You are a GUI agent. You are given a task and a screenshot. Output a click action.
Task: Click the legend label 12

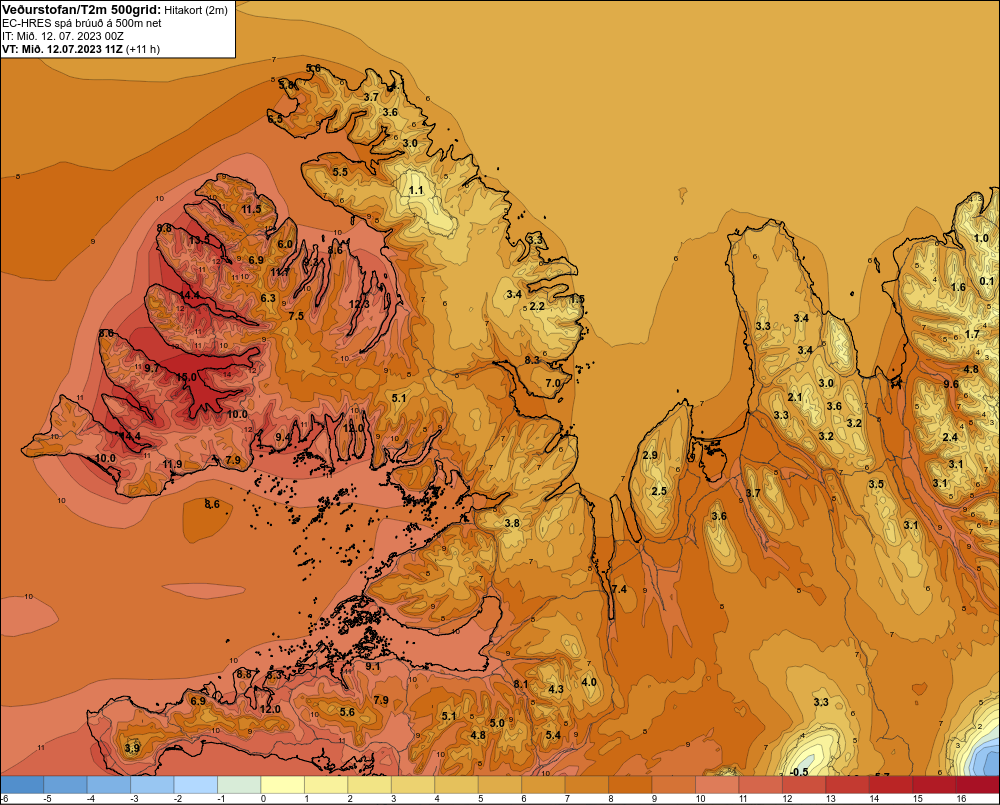[787, 799]
